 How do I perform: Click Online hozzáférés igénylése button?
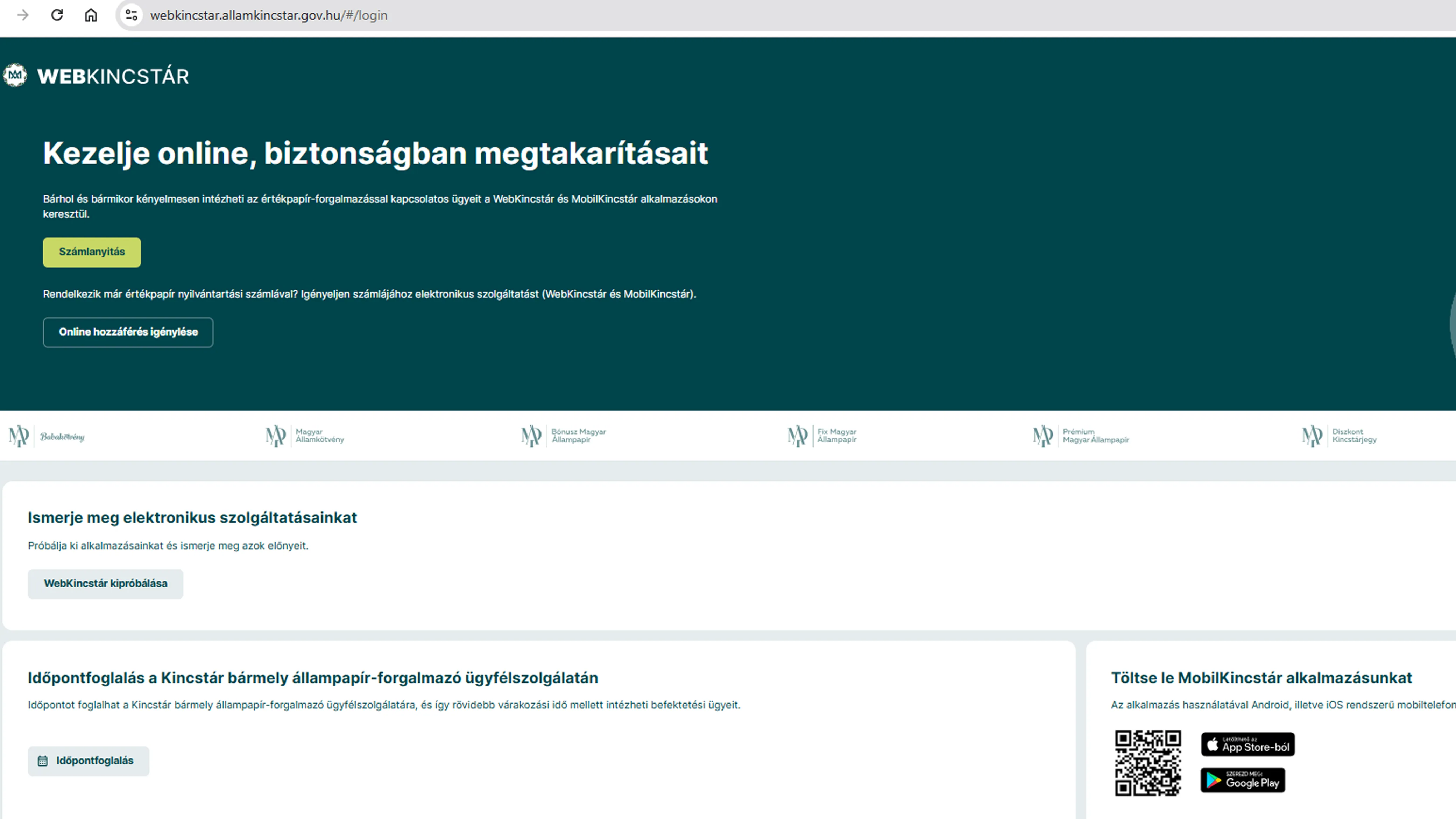pyautogui.click(x=128, y=332)
